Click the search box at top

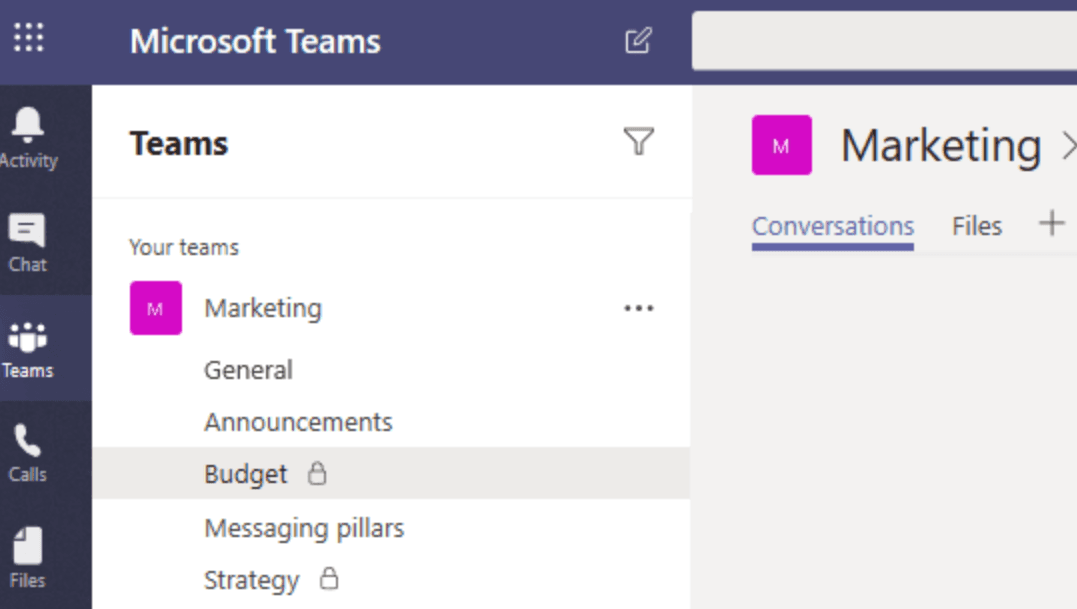coord(884,42)
